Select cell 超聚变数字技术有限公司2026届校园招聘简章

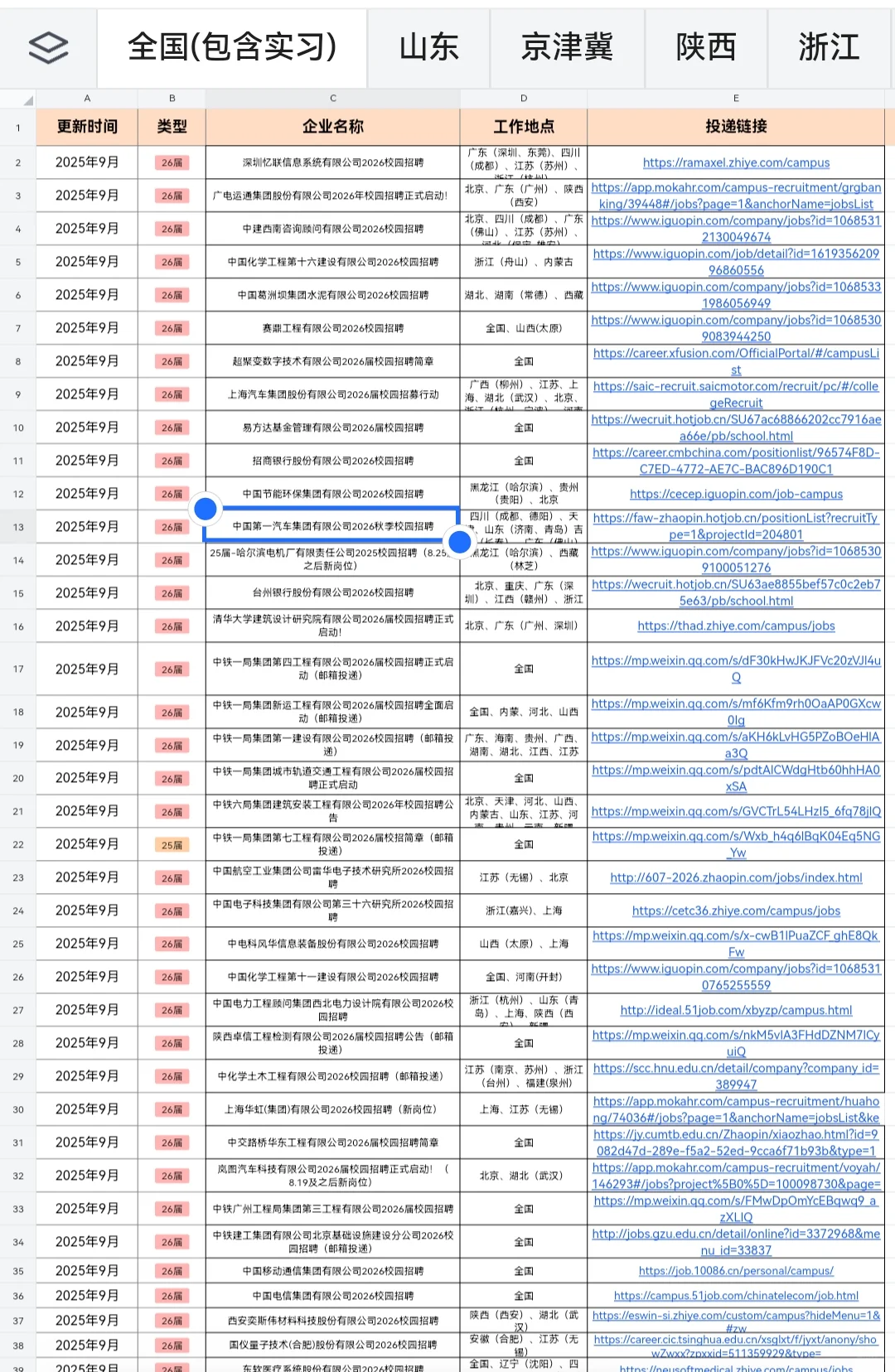tap(333, 361)
